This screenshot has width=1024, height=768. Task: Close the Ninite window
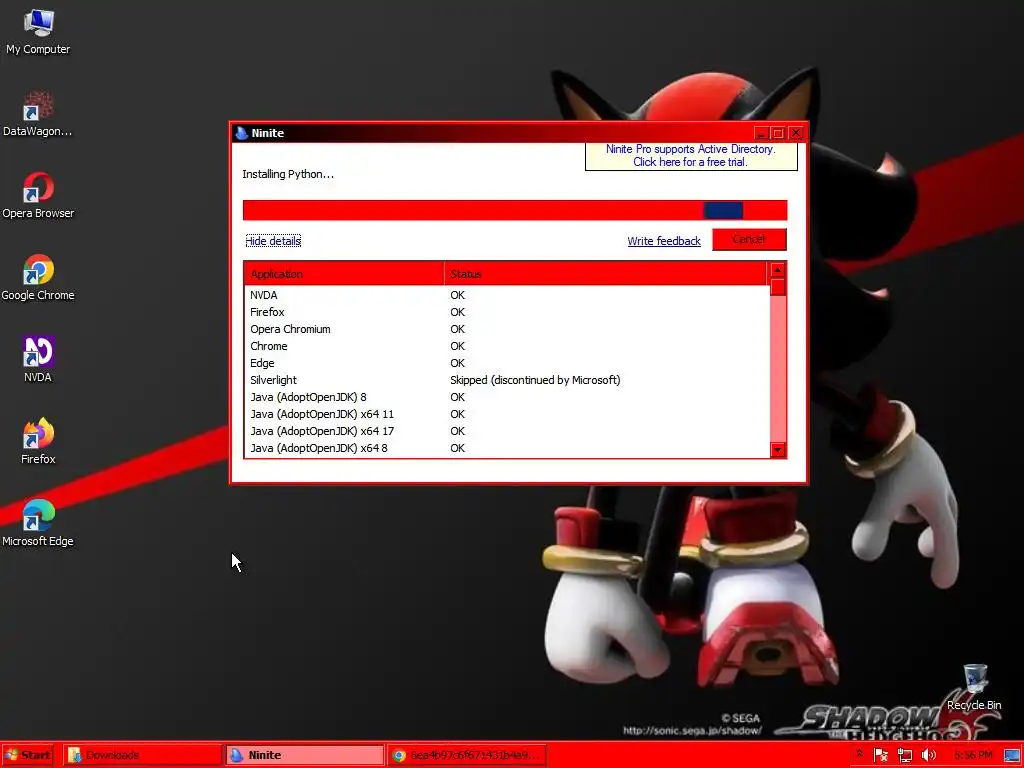pos(795,133)
